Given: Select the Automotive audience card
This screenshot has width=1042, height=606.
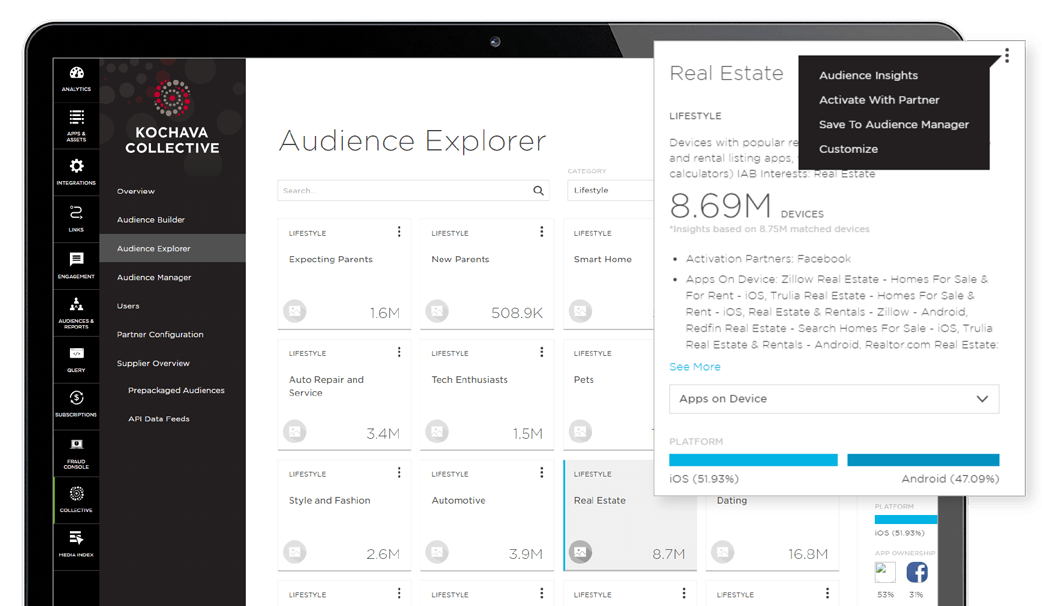Looking at the screenshot, I should 487,515.
